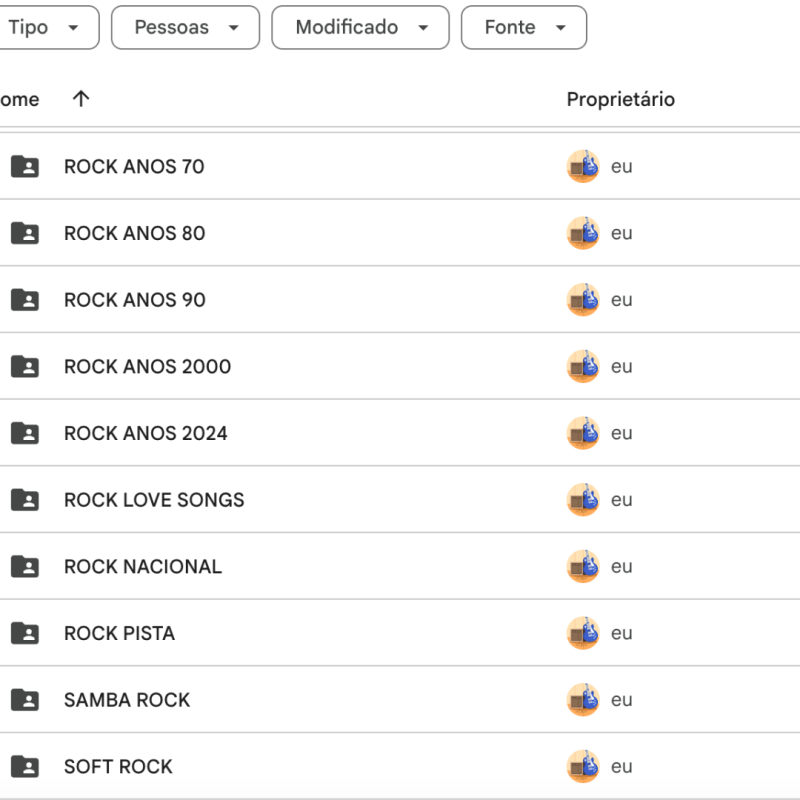Image resolution: width=800 pixels, height=800 pixels.
Task: Click owner avatar for ROCK NACIONAL
Action: click(583, 567)
